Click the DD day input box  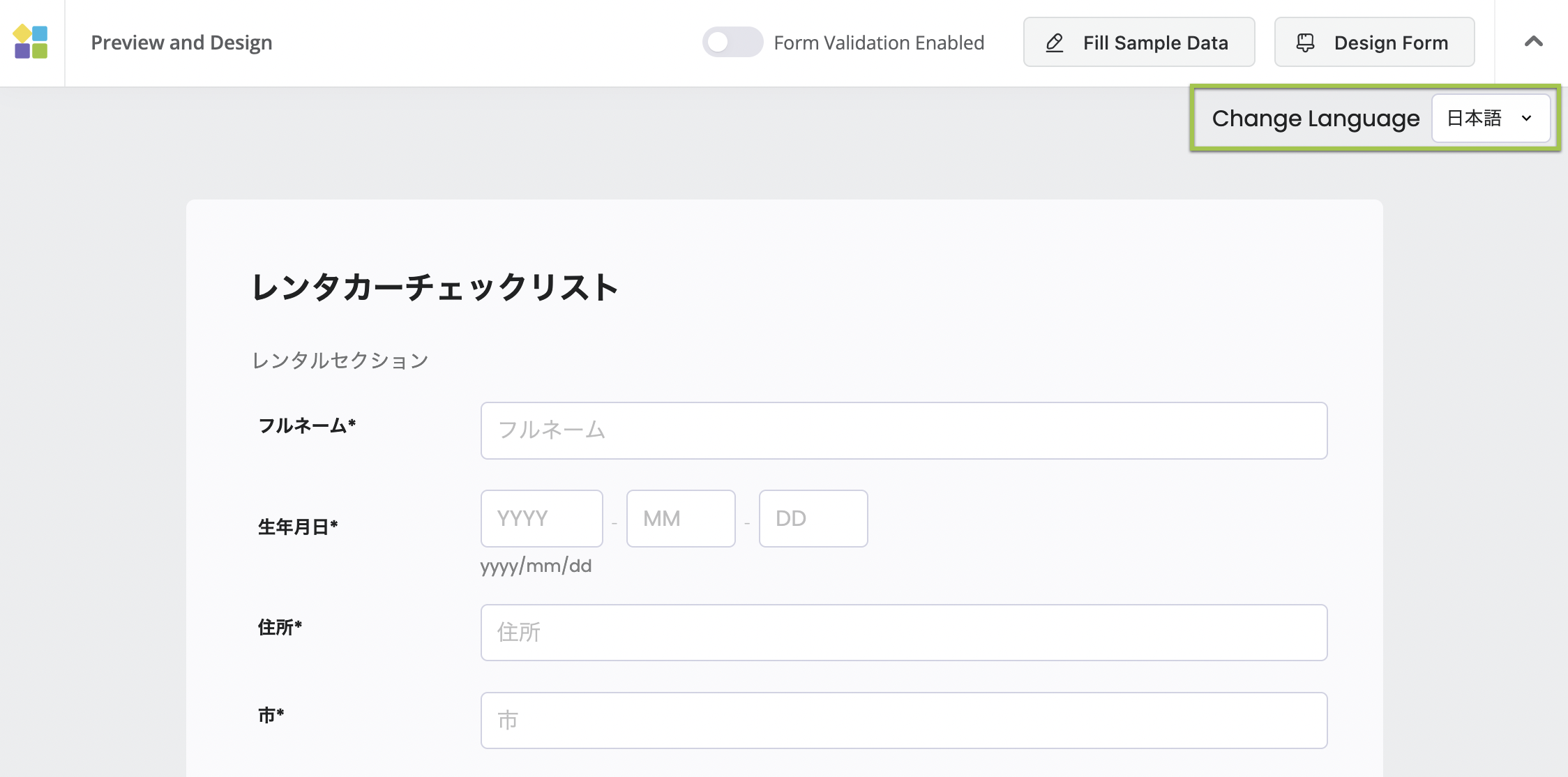813,518
